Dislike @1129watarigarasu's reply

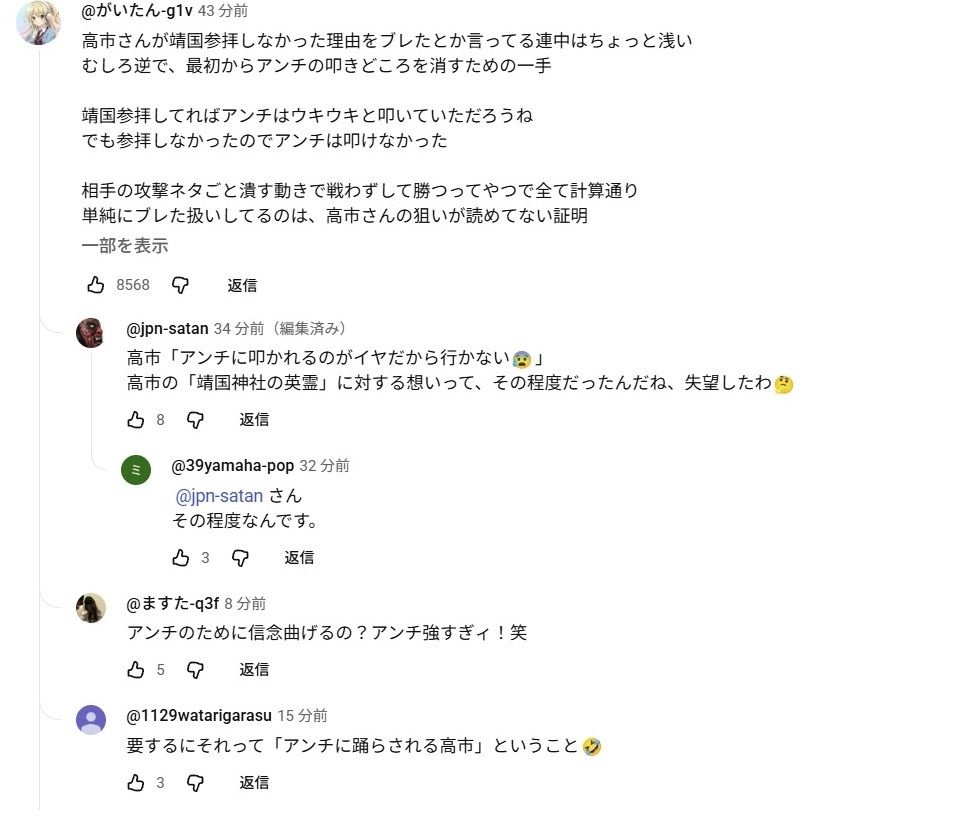click(x=196, y=783)
